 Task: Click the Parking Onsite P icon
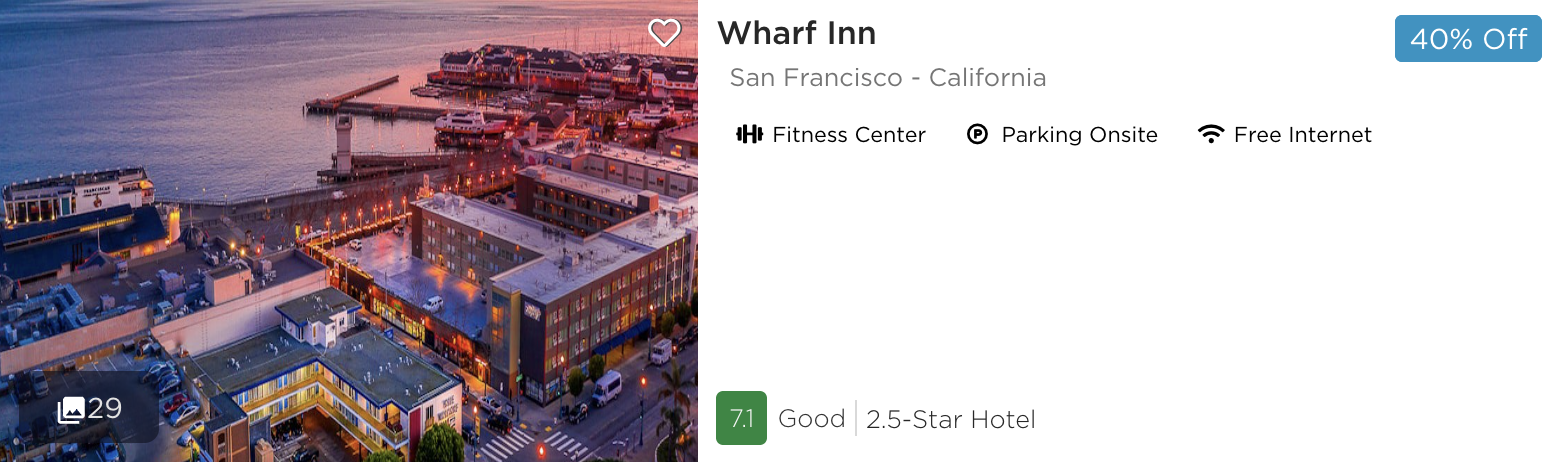[x=978, y=135]
